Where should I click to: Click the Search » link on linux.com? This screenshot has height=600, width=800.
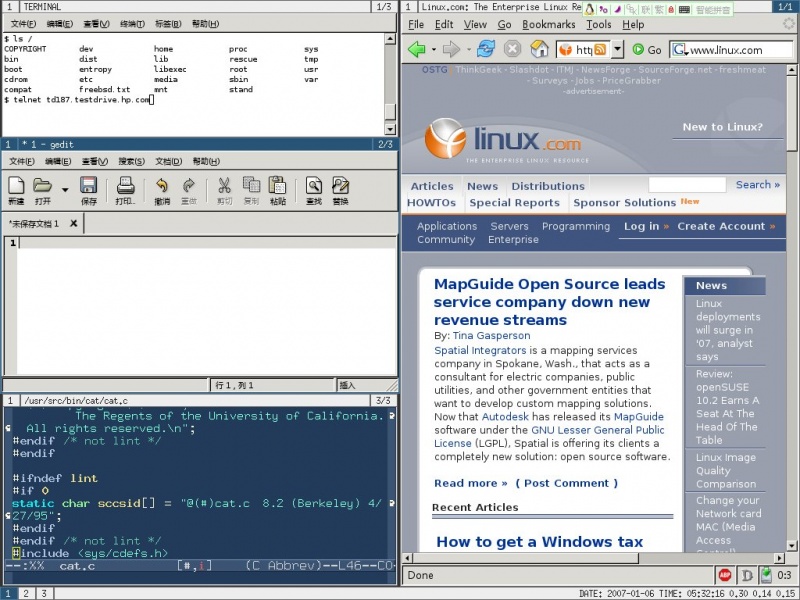click(758, 185)
